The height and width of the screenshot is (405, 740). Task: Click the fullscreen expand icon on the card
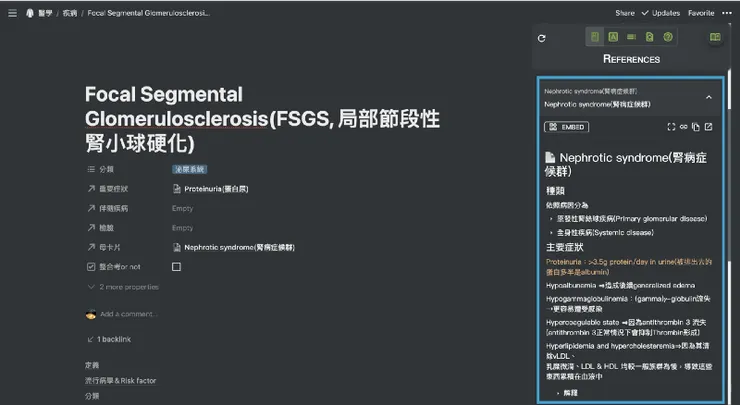tap(671, 127)
